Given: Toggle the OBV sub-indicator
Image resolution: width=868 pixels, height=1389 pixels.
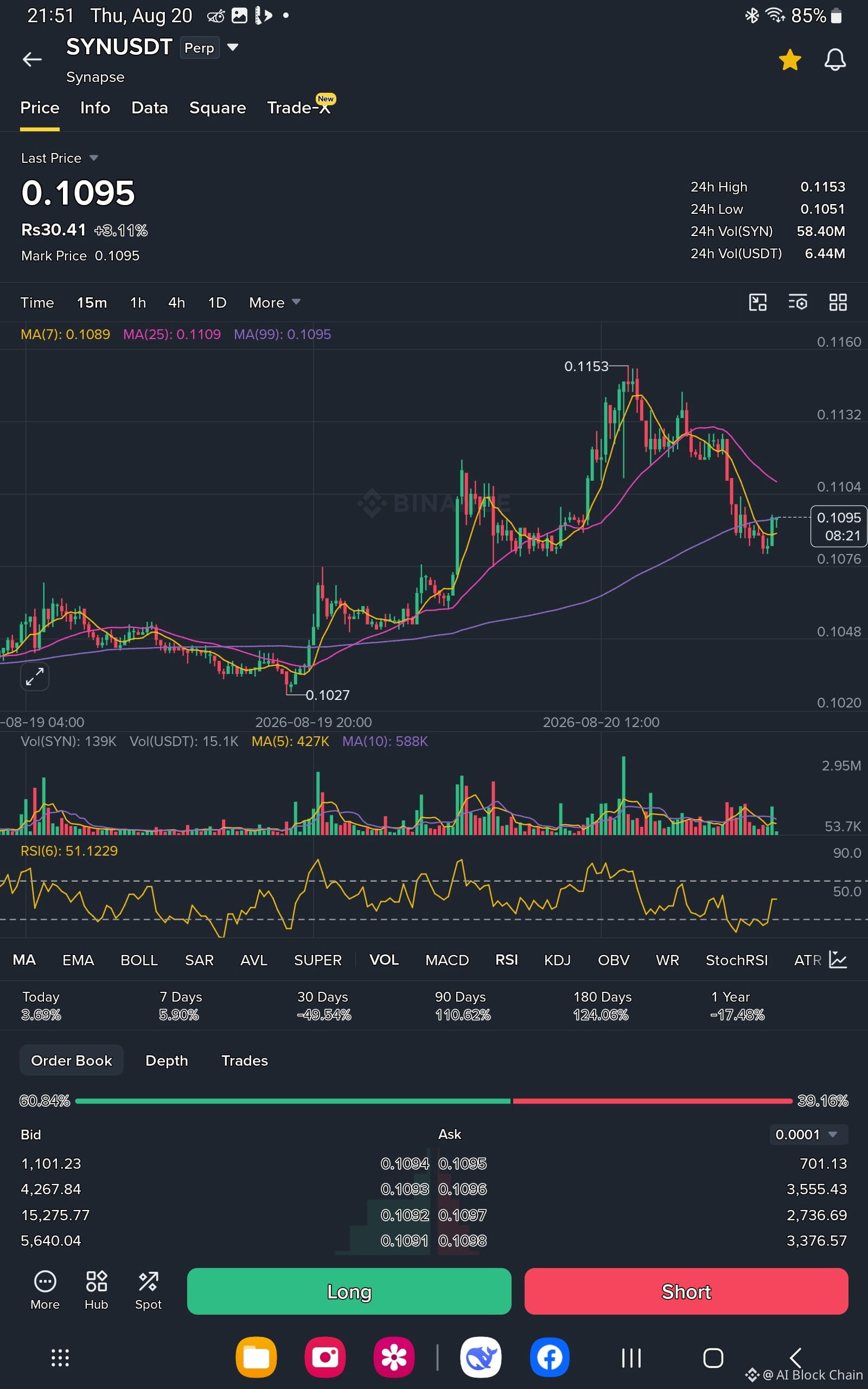Looking at the screenshot, I should coord(613,960).
